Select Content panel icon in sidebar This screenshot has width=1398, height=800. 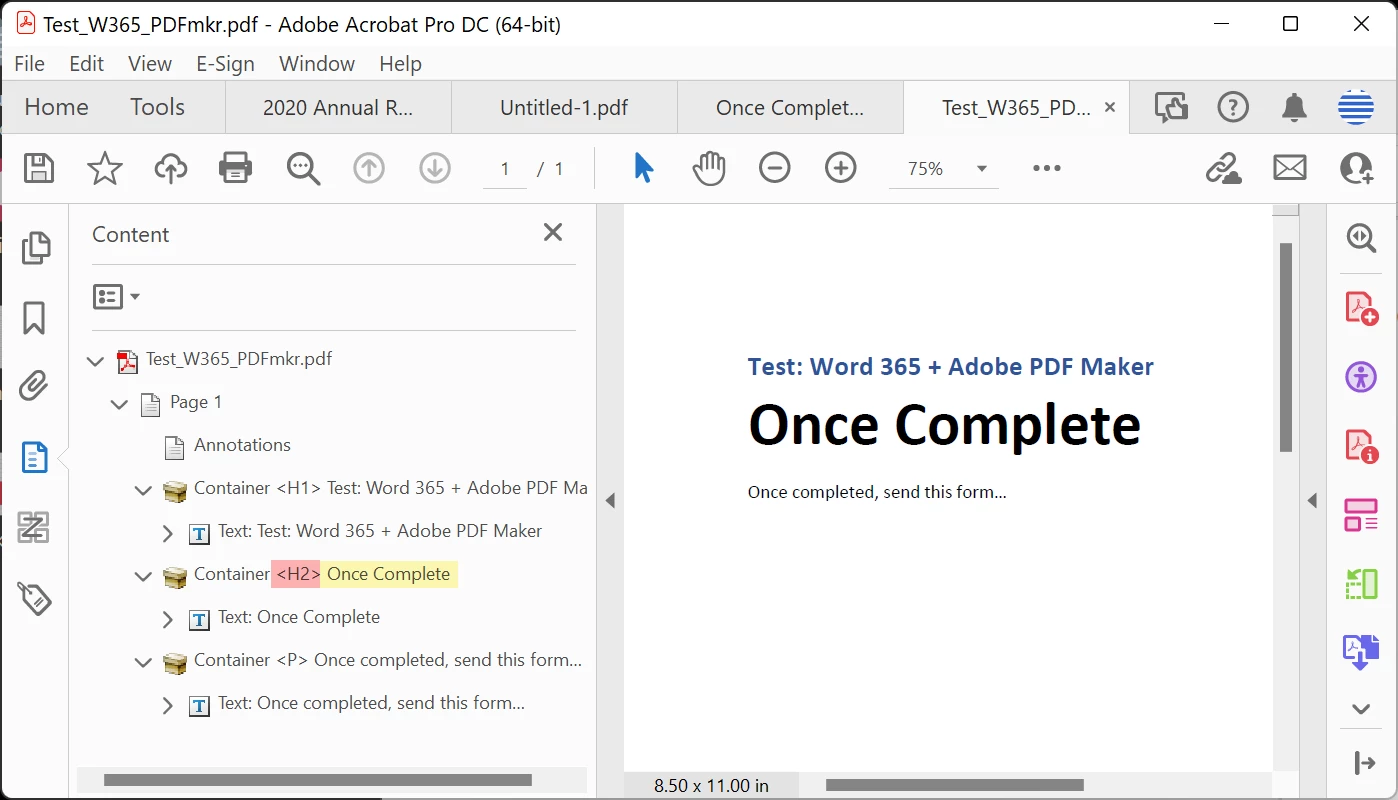click(34, 458)
